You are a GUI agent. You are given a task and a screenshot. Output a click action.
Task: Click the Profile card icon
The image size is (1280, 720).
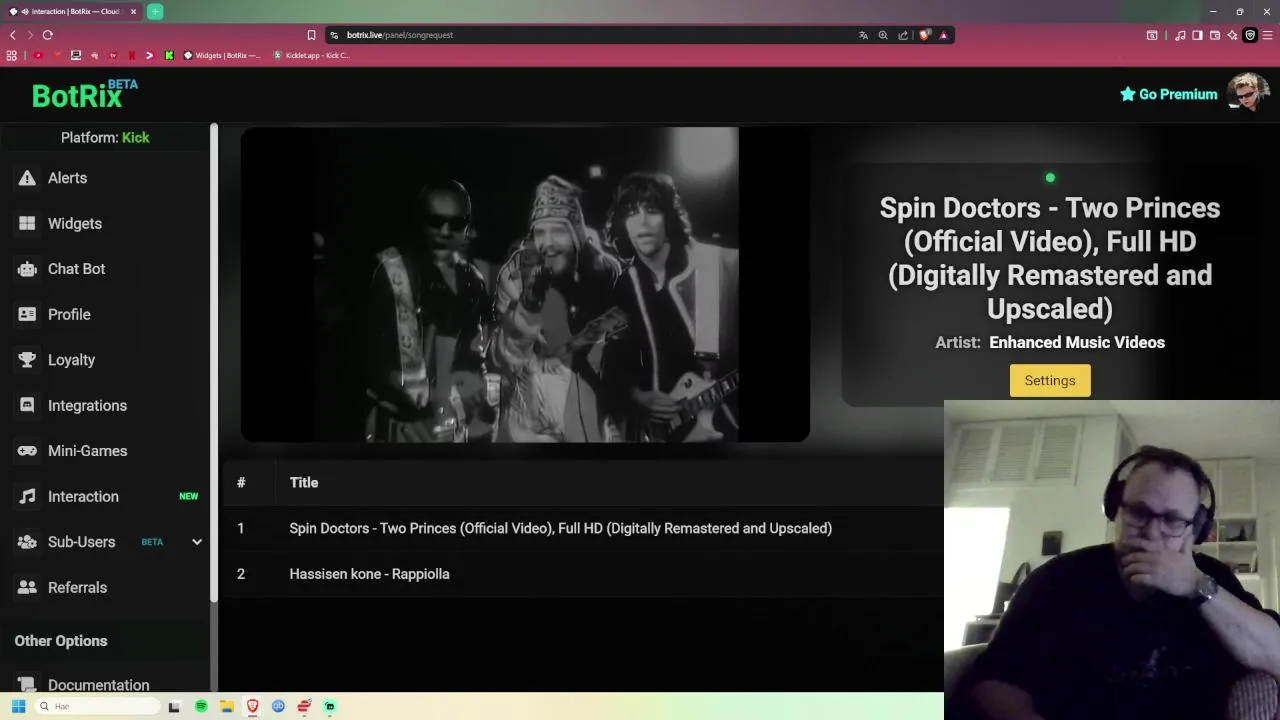point(27,314)
